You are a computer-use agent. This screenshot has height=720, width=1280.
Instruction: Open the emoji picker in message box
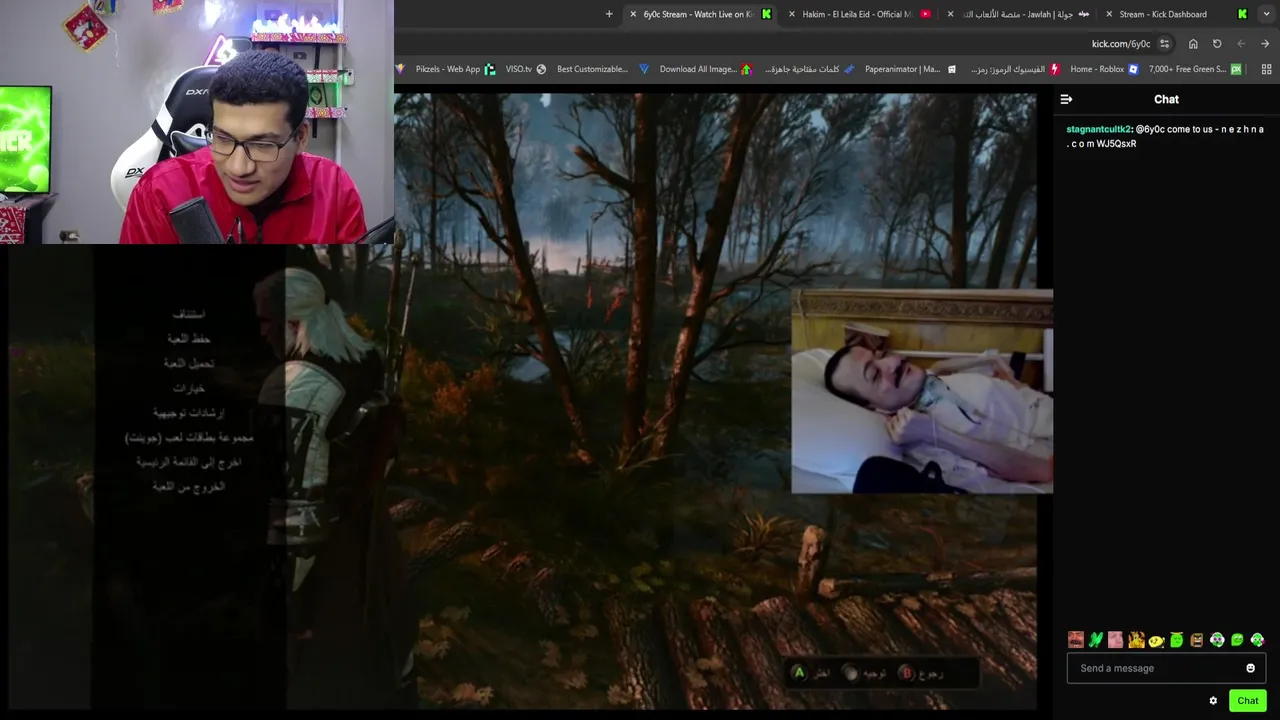point(1250,668)
